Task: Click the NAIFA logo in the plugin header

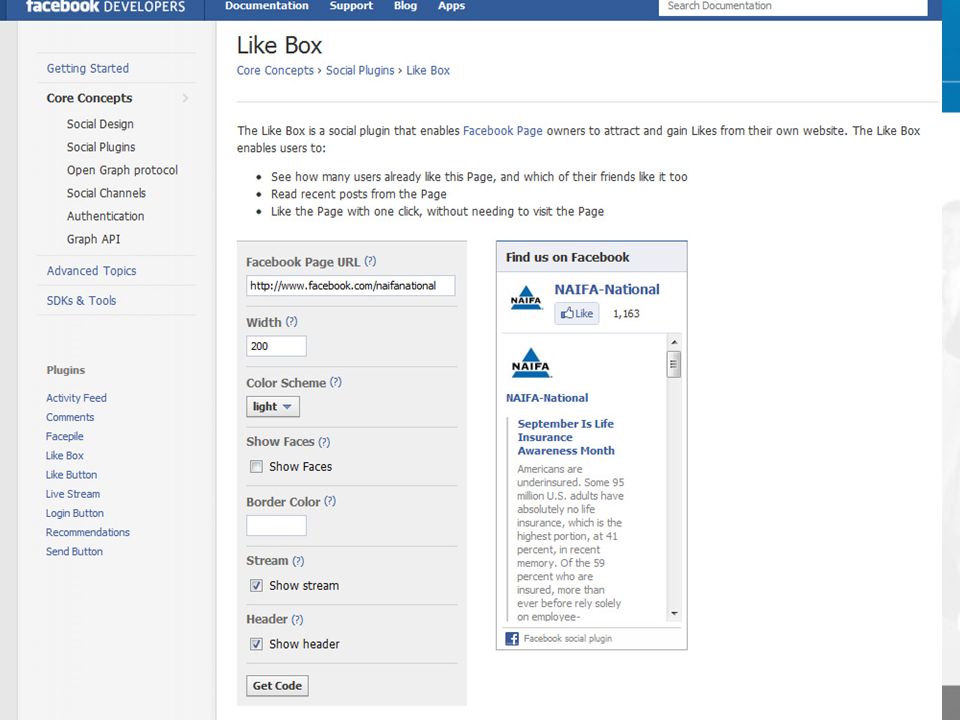Action: click(x=526, y=298)
